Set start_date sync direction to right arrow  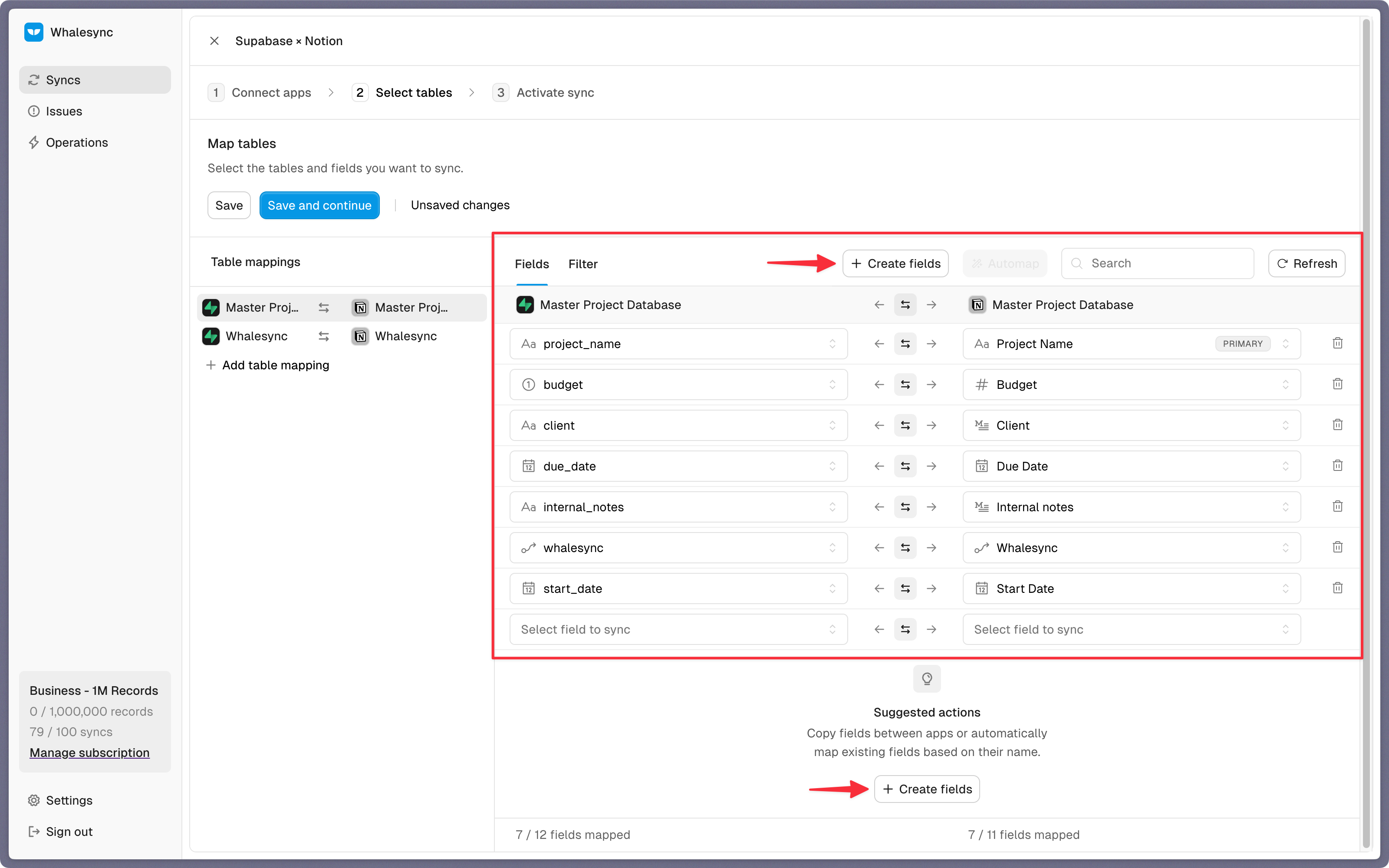click(x=931, y=589)
